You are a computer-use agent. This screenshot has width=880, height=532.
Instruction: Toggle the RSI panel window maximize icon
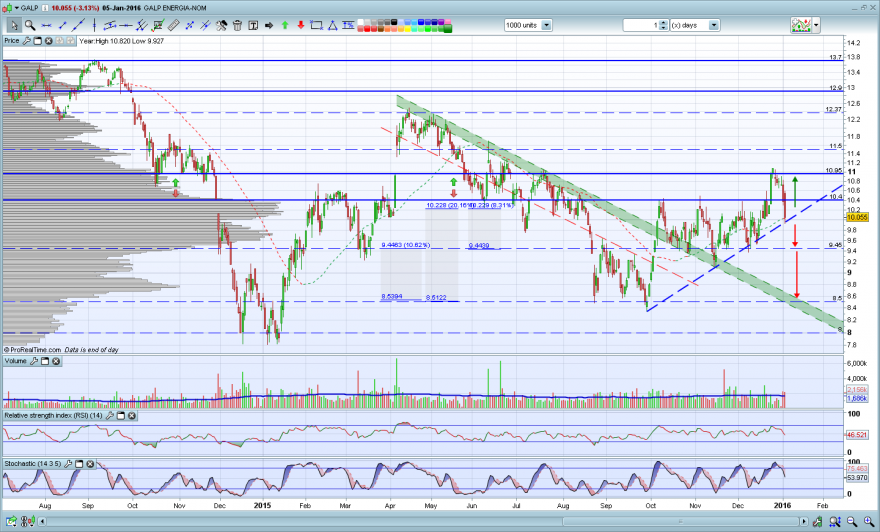pyautogui.click(x=121, y=416)
